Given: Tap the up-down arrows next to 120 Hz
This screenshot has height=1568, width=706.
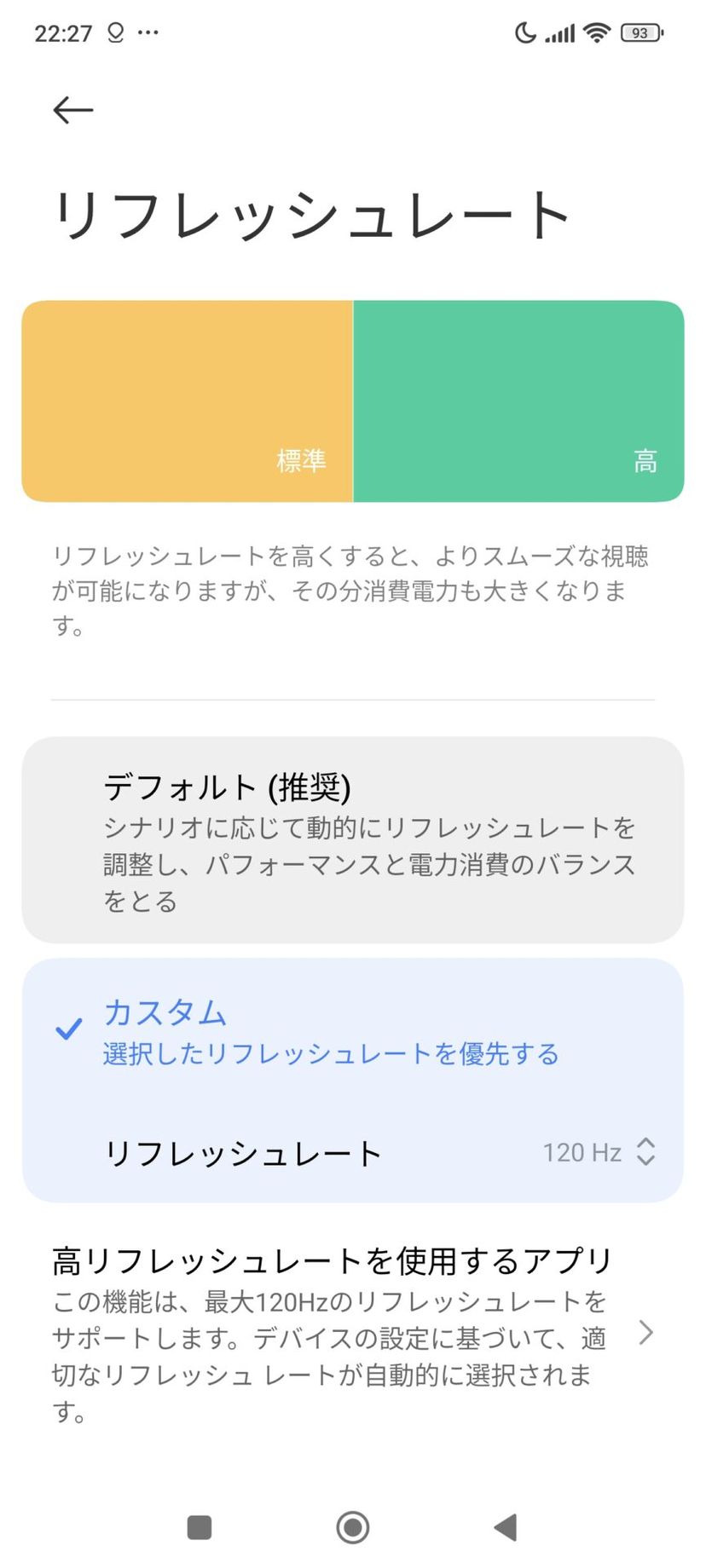Looking at the screenshot, I should [646, 1152].
